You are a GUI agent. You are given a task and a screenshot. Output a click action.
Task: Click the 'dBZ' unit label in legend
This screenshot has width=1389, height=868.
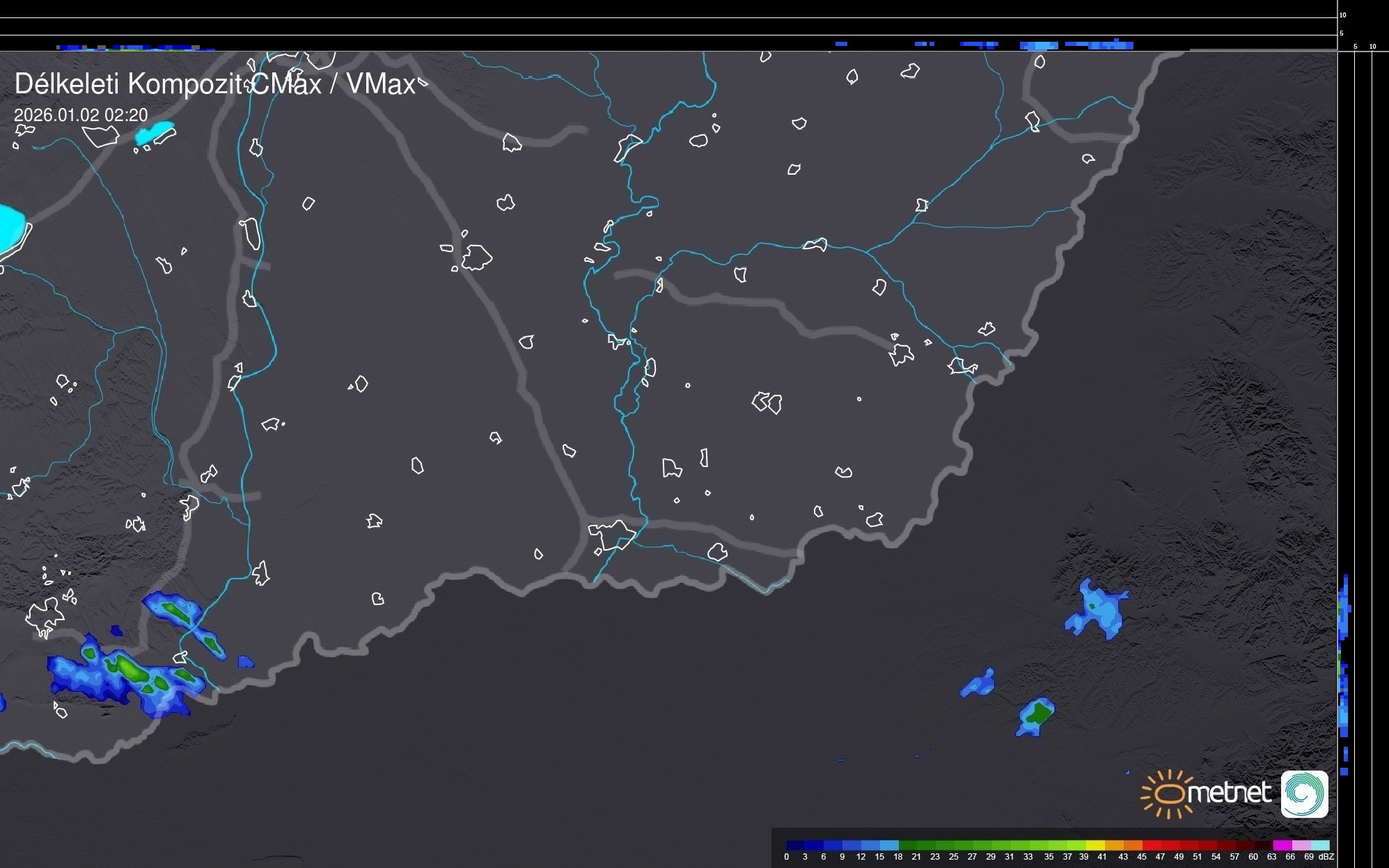click(x=1326, y=857)
